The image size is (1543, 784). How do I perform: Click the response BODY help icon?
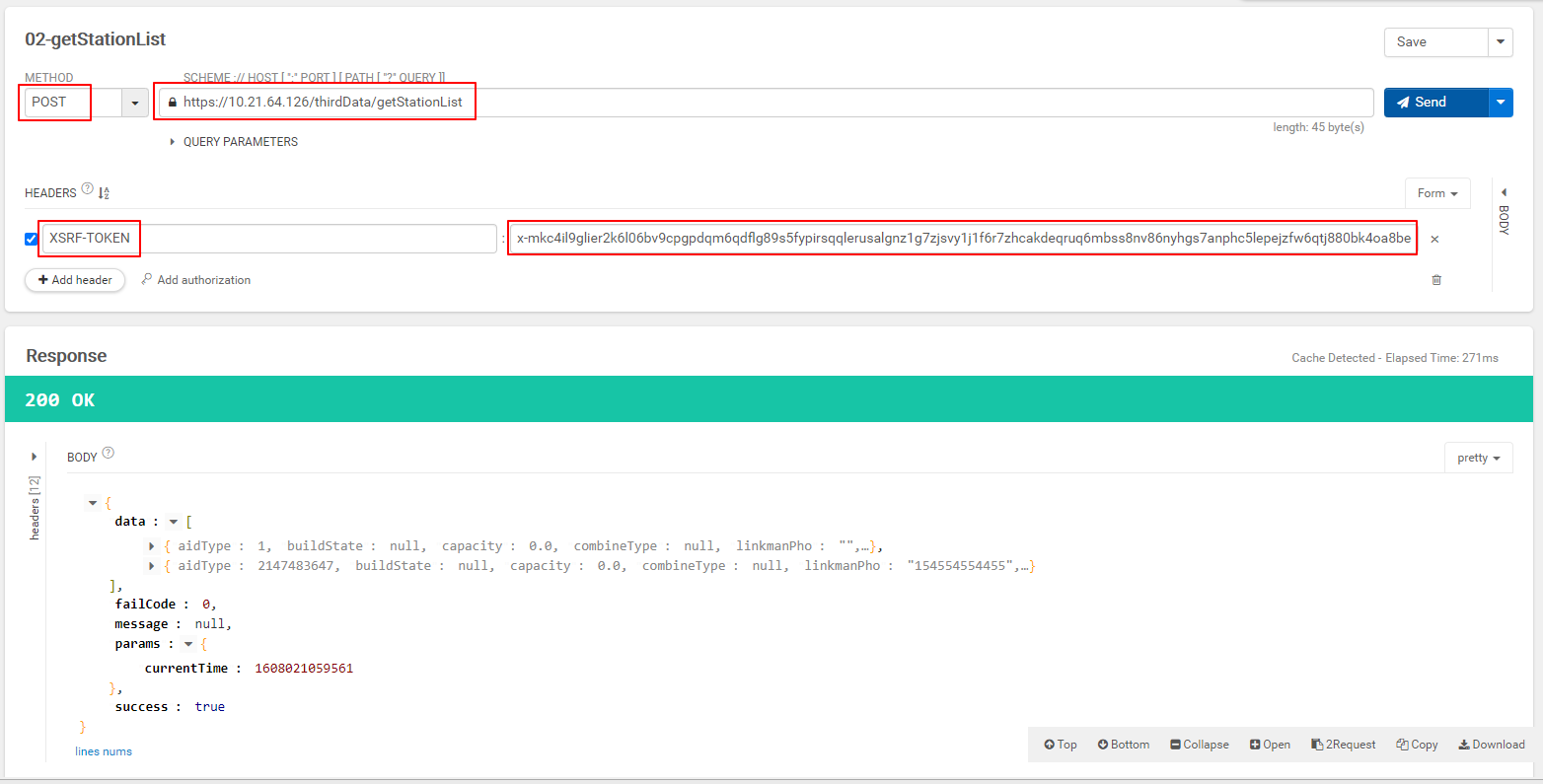click(109, 453)
